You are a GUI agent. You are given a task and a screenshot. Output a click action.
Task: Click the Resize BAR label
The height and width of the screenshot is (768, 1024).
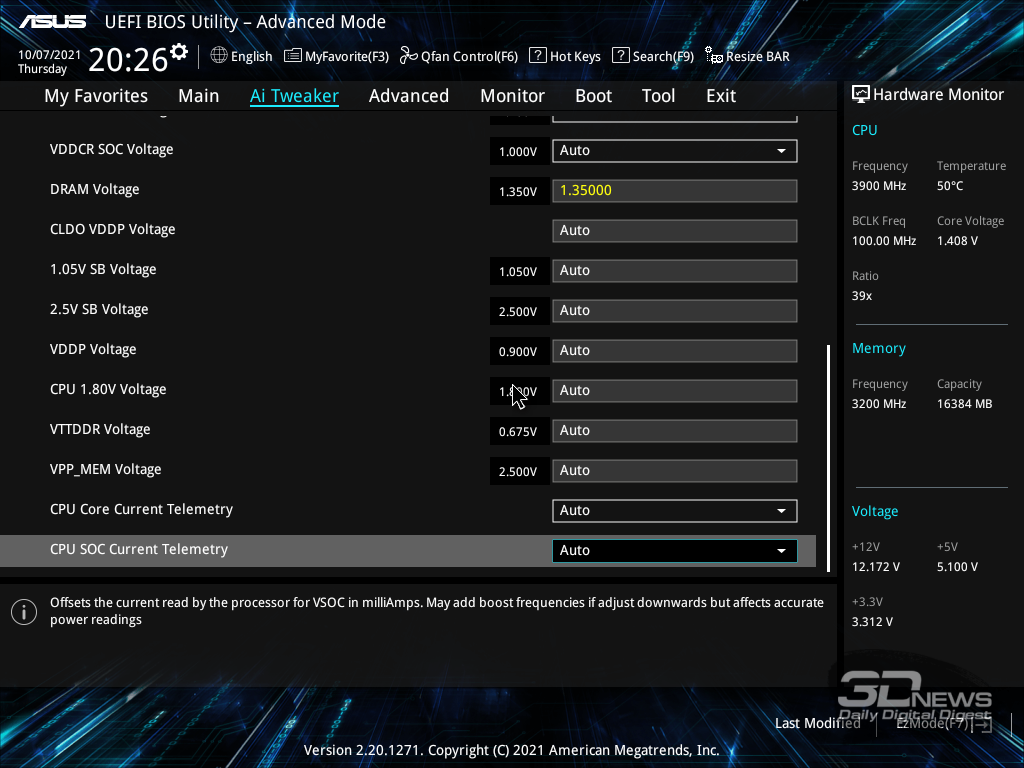coord(758,57)
